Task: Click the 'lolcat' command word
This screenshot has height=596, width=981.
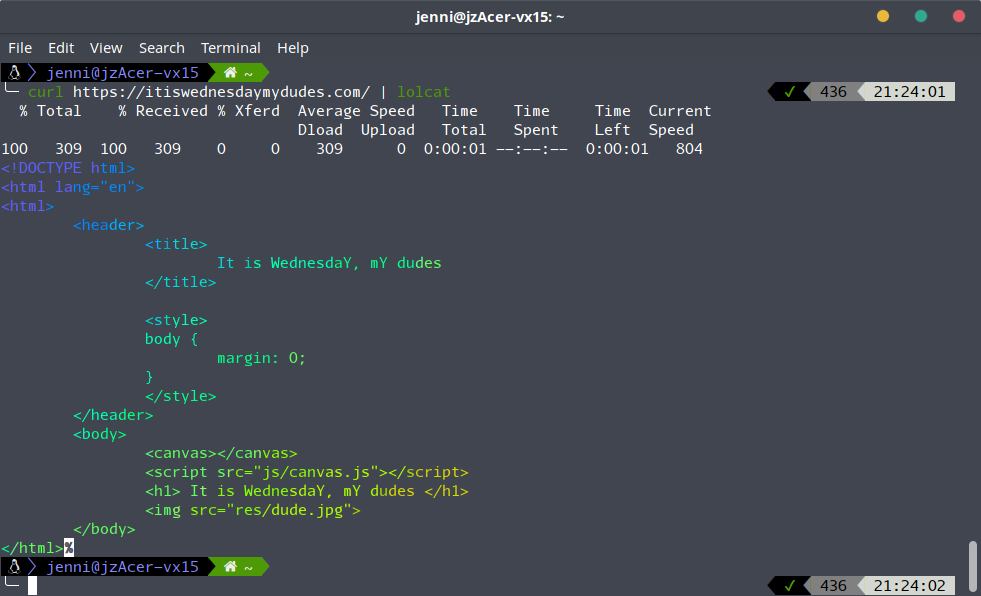Action: click(424, 92)
